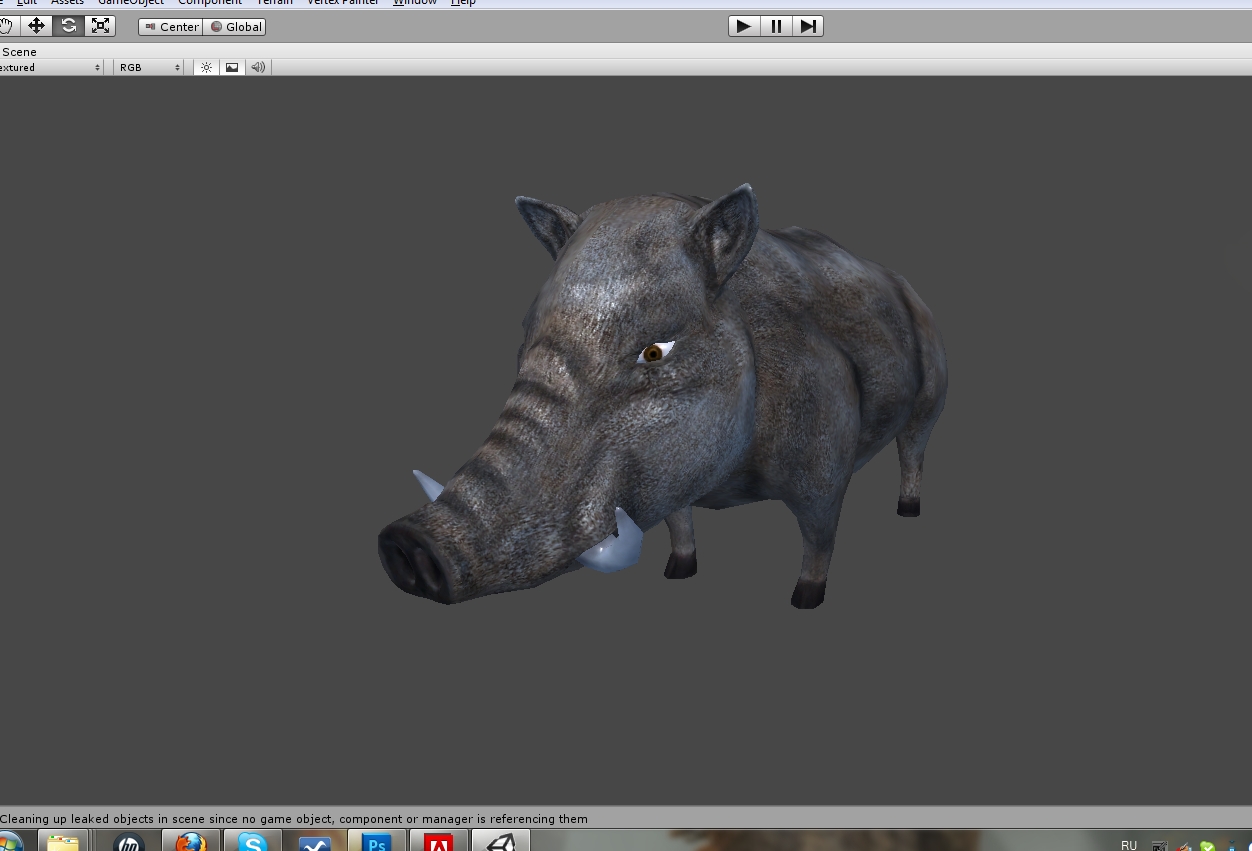Open the RGB render mode dropdown
The height and width of the screenshot is (851, 1252).
pyautogui.click(x=149, y=67)
